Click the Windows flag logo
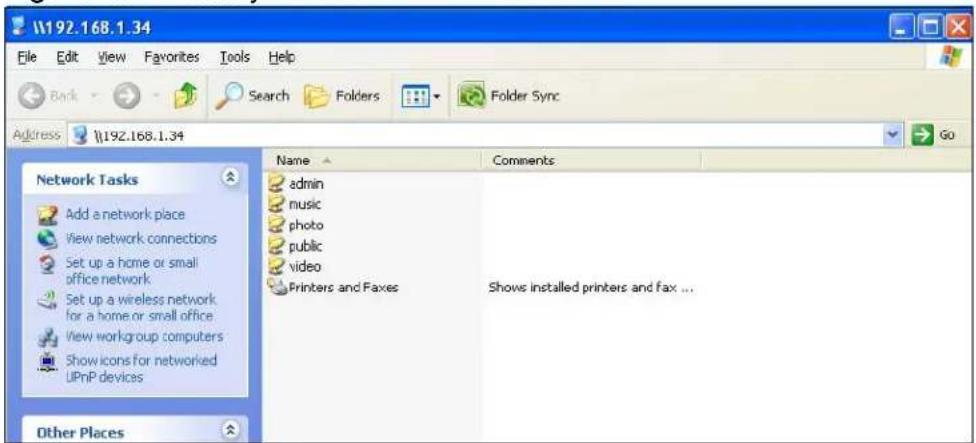This screenshot has height=443, width=976. tap(950, 57)
